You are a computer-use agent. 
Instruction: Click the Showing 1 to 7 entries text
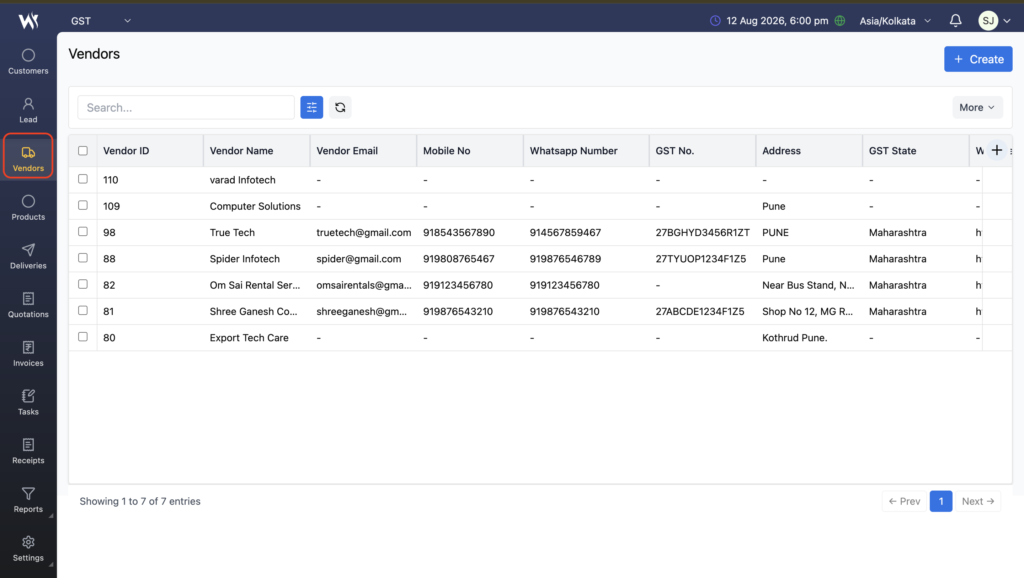pos(140,501)
